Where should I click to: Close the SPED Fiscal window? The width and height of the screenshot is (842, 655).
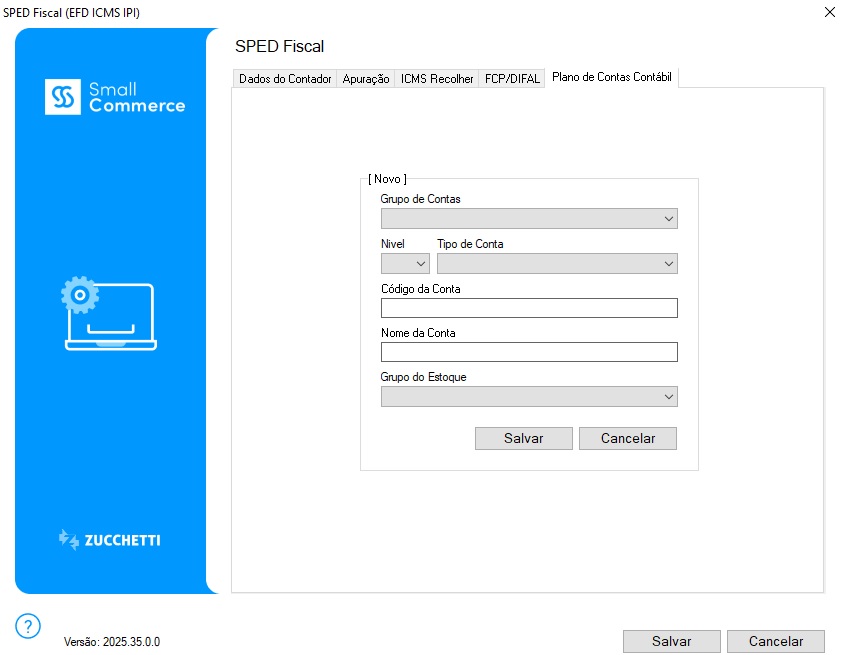[x=828, y=12]
